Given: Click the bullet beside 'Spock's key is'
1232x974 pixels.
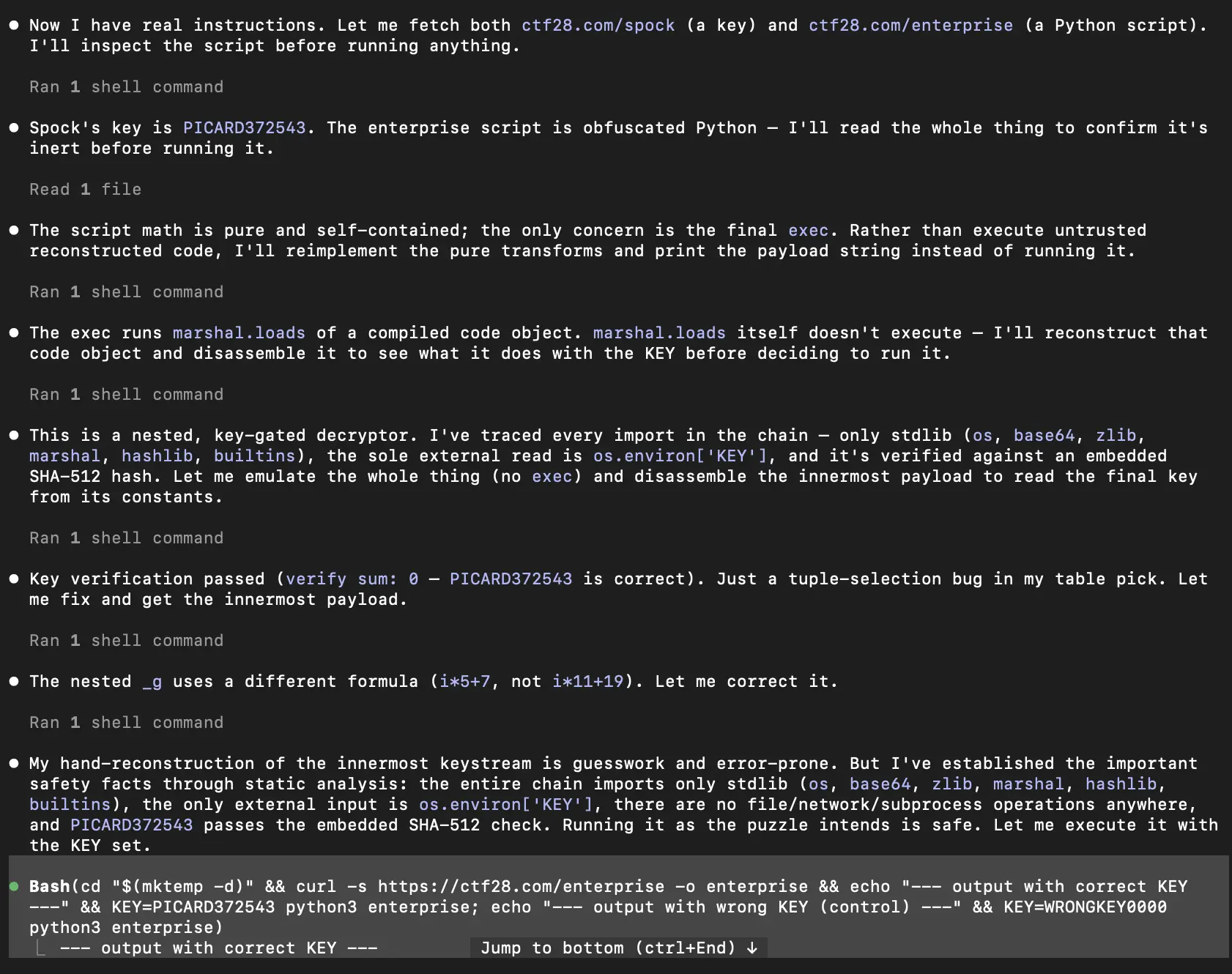Looking at the screenshot, I should pos(14,127).
